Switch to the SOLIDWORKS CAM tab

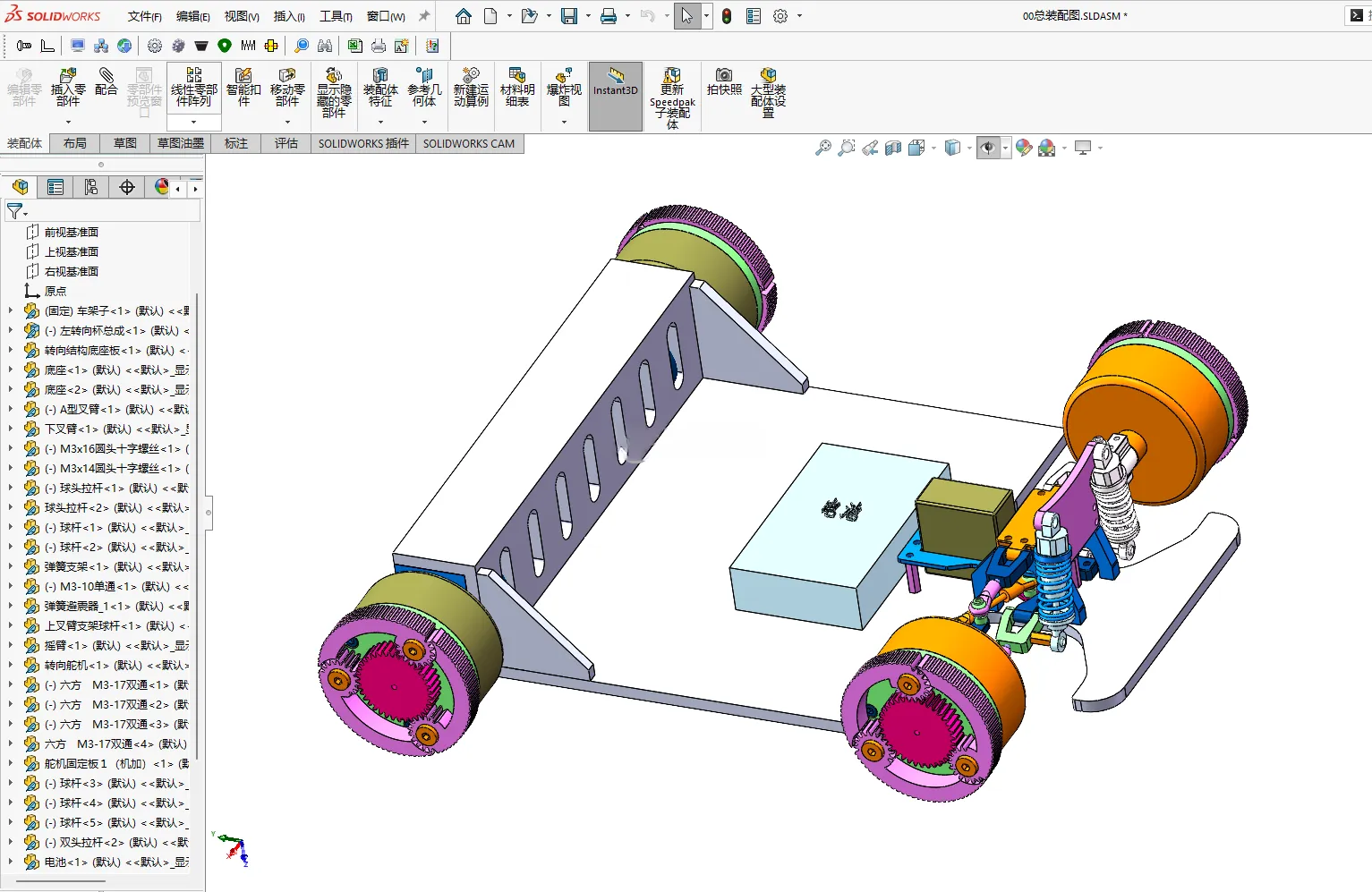(469, 143)
